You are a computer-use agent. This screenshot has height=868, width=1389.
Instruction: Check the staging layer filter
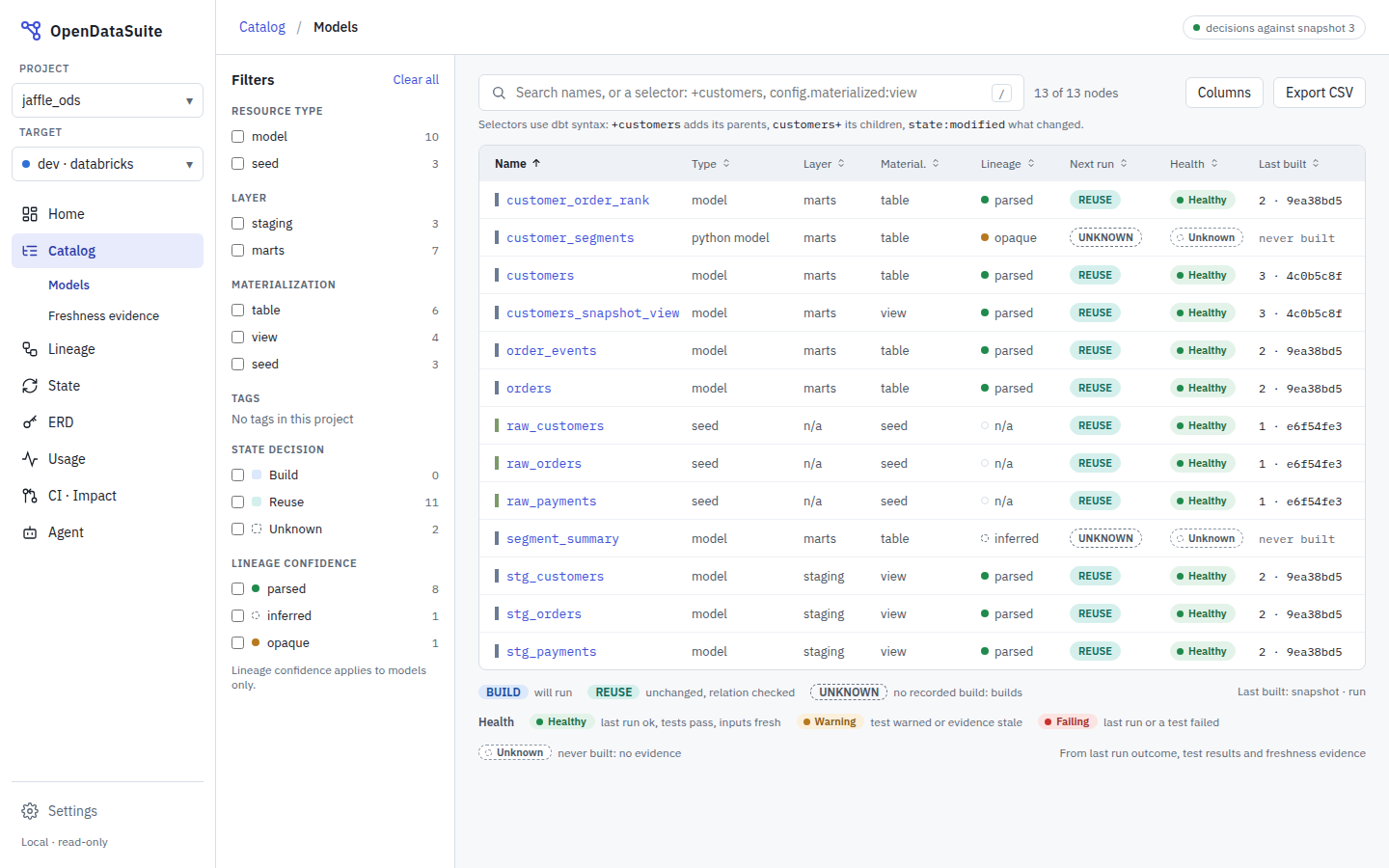237,224
